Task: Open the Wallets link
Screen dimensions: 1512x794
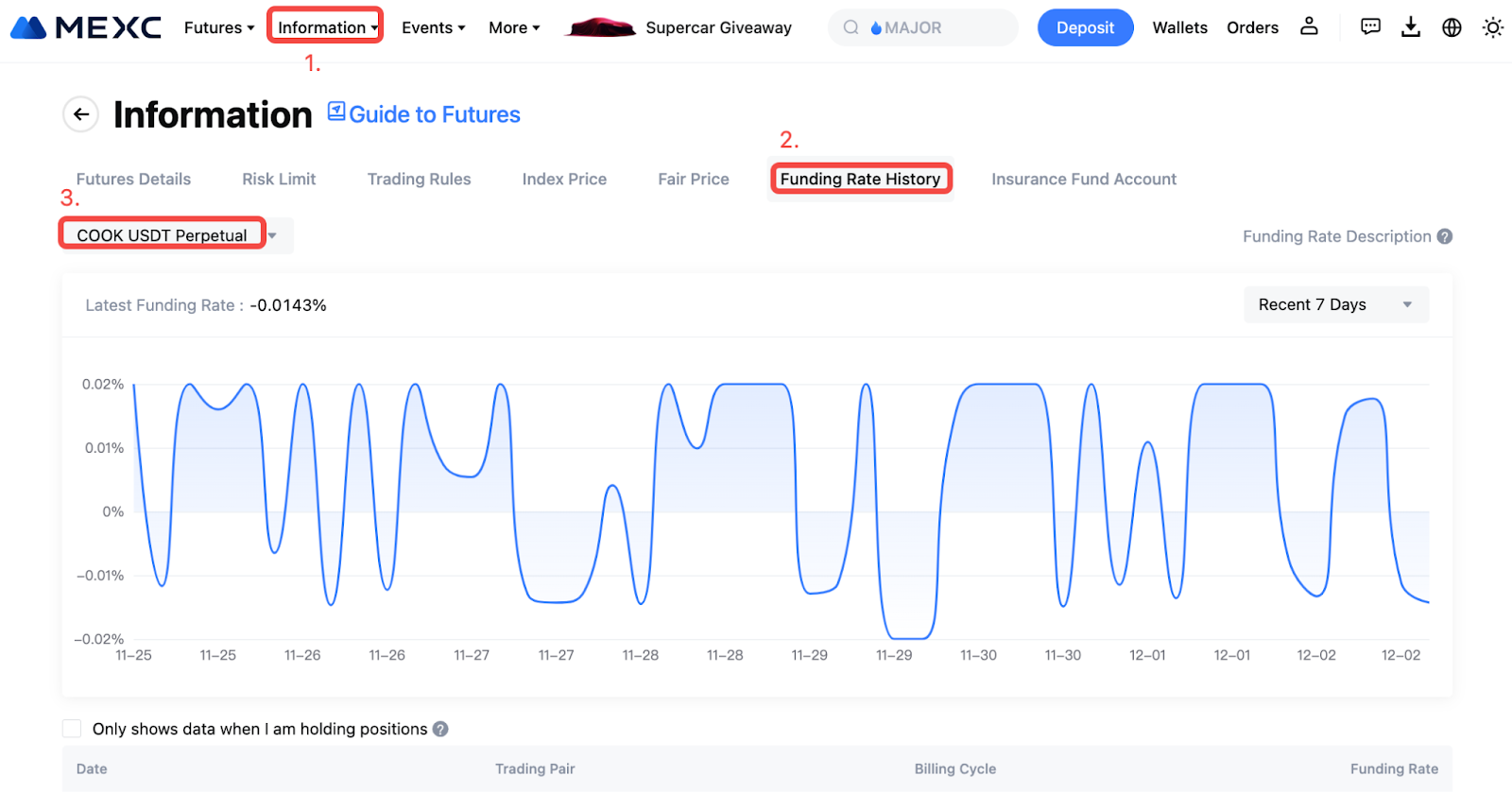Action: click(x=1179, y=27)
